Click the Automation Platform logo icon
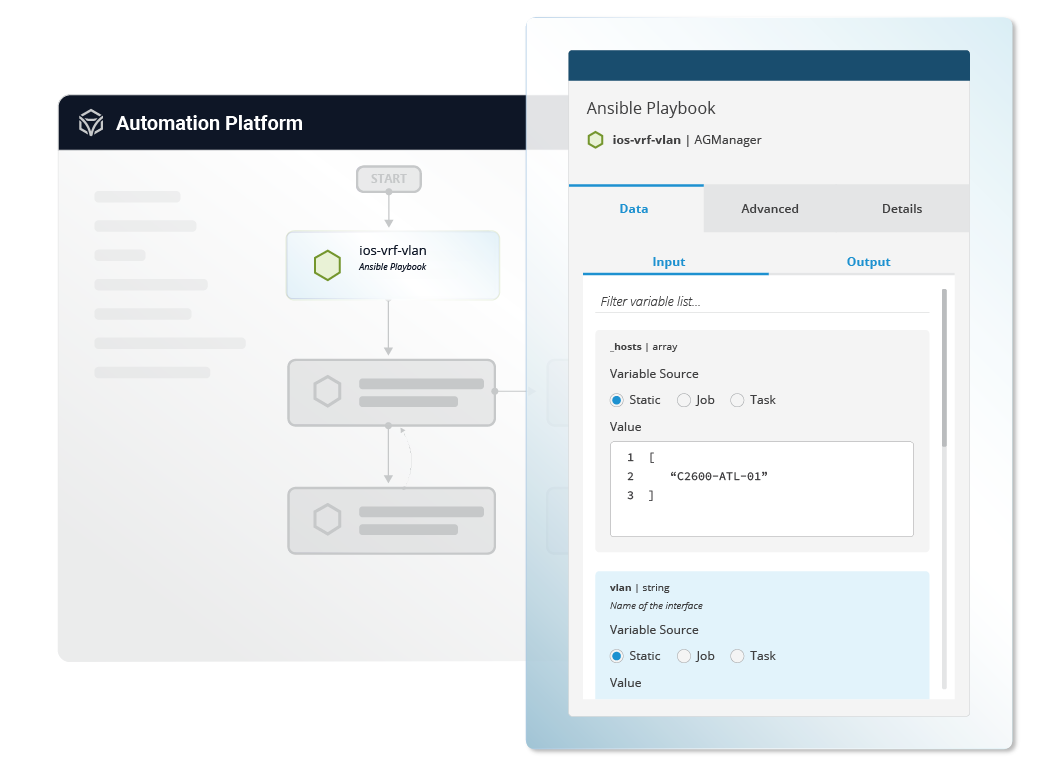 (x=92, y=123)
